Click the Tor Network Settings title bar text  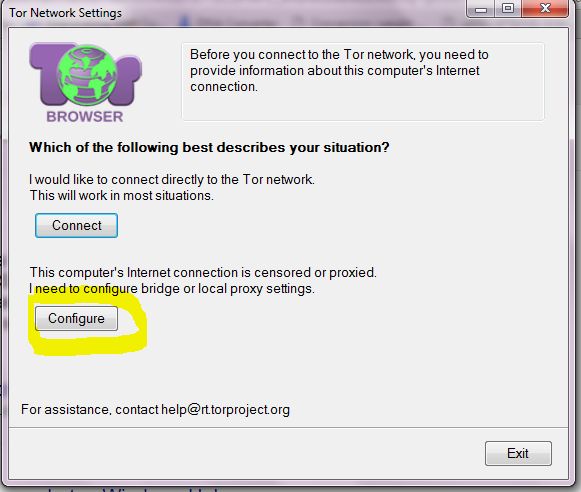pyautogui.click(x=65, y=13)
